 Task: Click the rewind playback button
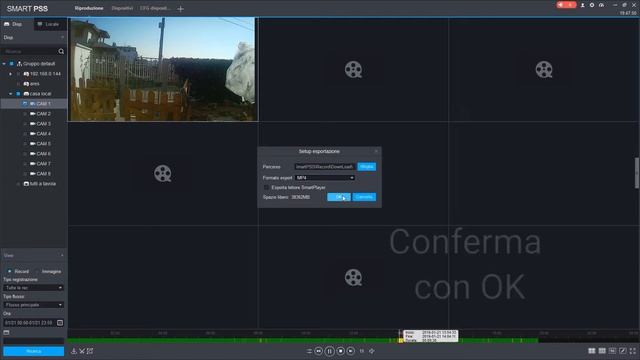[319, 351]
